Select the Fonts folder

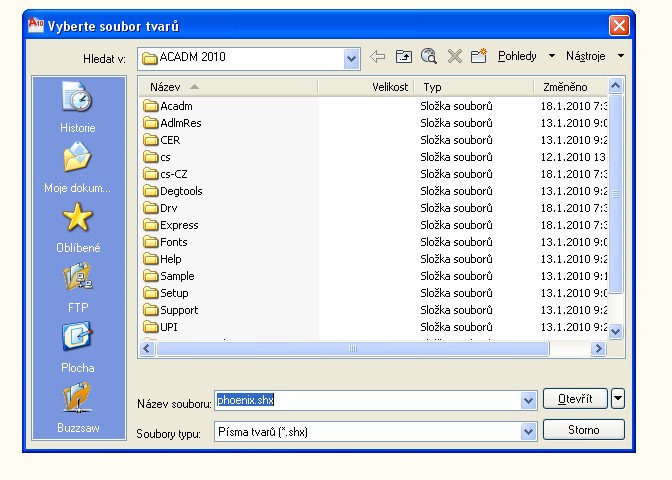(x=173, y=242)
